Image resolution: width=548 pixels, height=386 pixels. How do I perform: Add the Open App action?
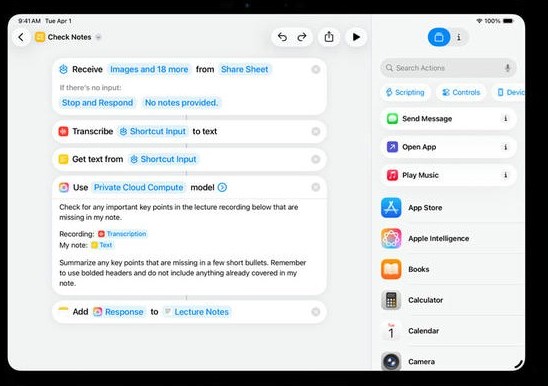448,147
